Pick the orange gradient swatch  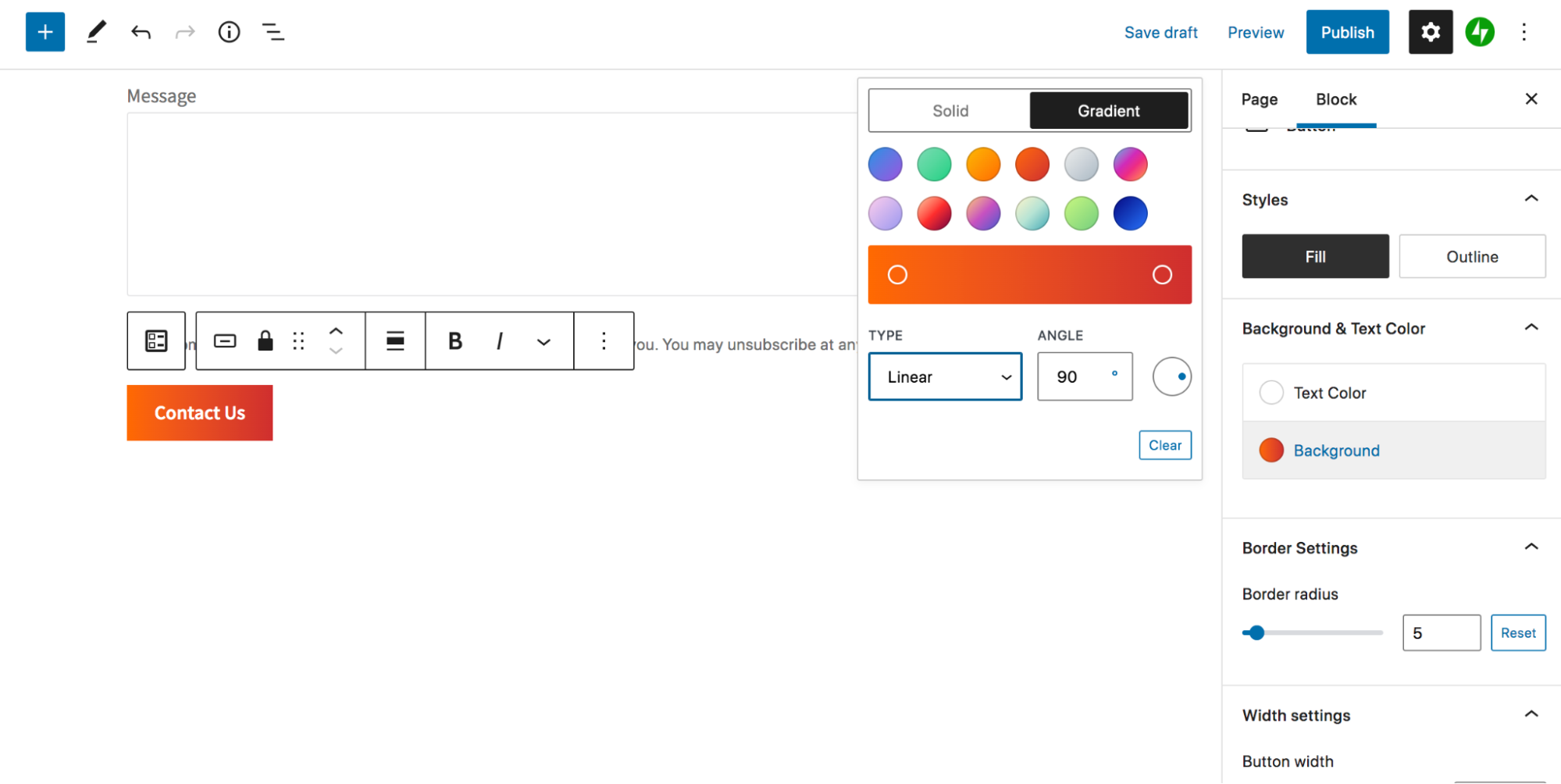[983, 164]
